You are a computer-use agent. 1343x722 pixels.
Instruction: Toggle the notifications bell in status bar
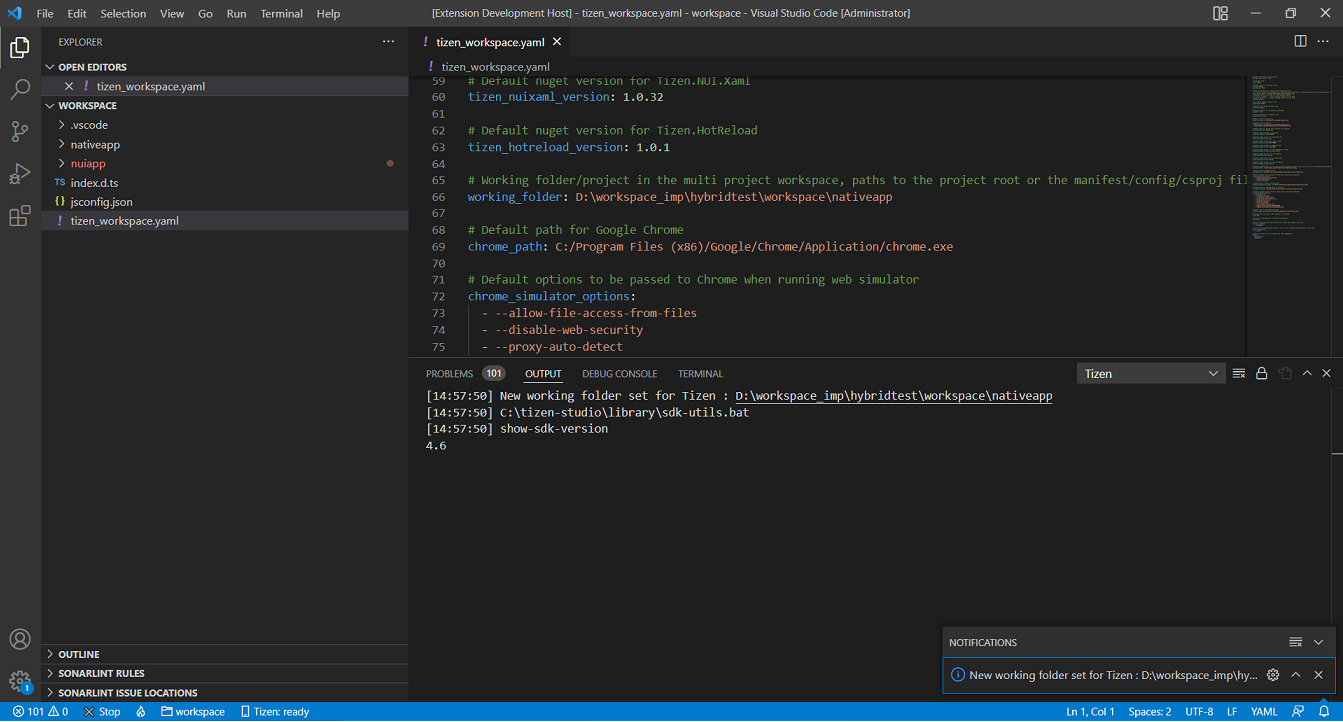1324,712
